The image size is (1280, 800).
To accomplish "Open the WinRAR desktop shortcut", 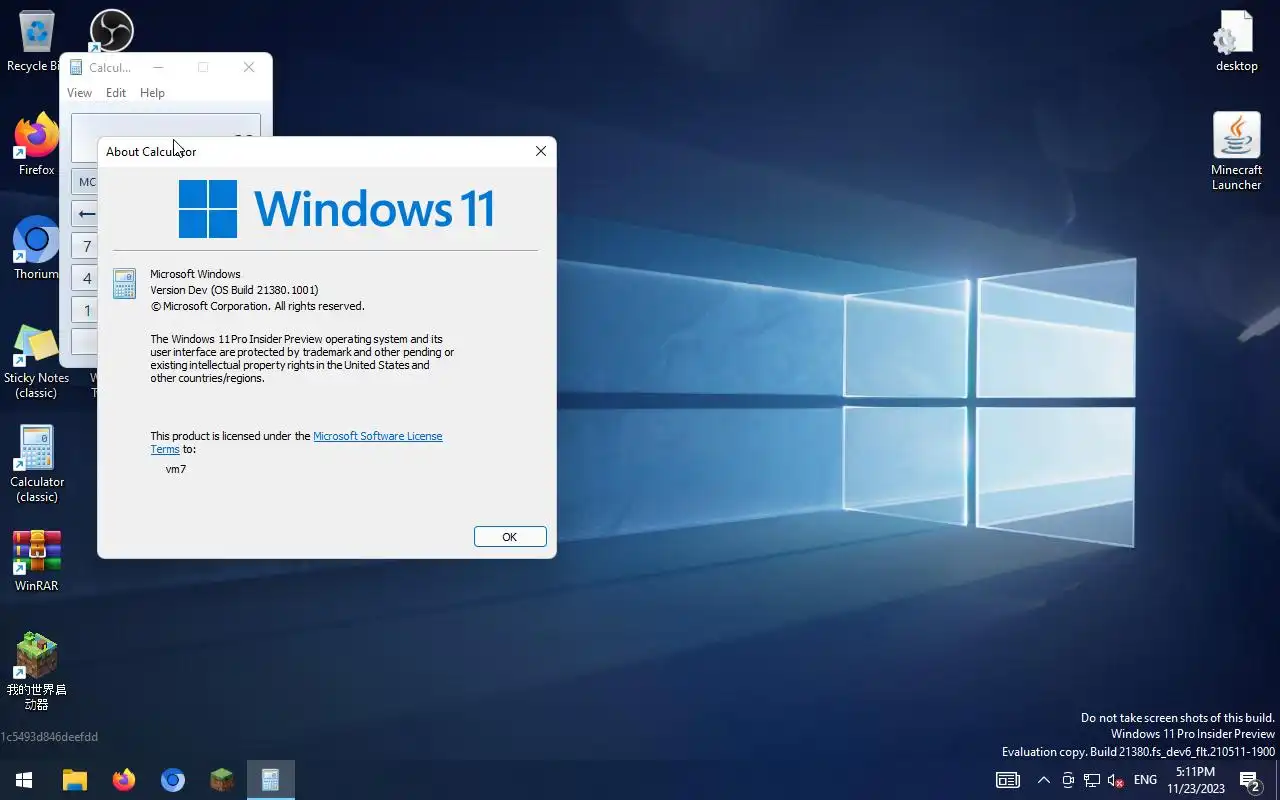I will [x=37, y=560].
